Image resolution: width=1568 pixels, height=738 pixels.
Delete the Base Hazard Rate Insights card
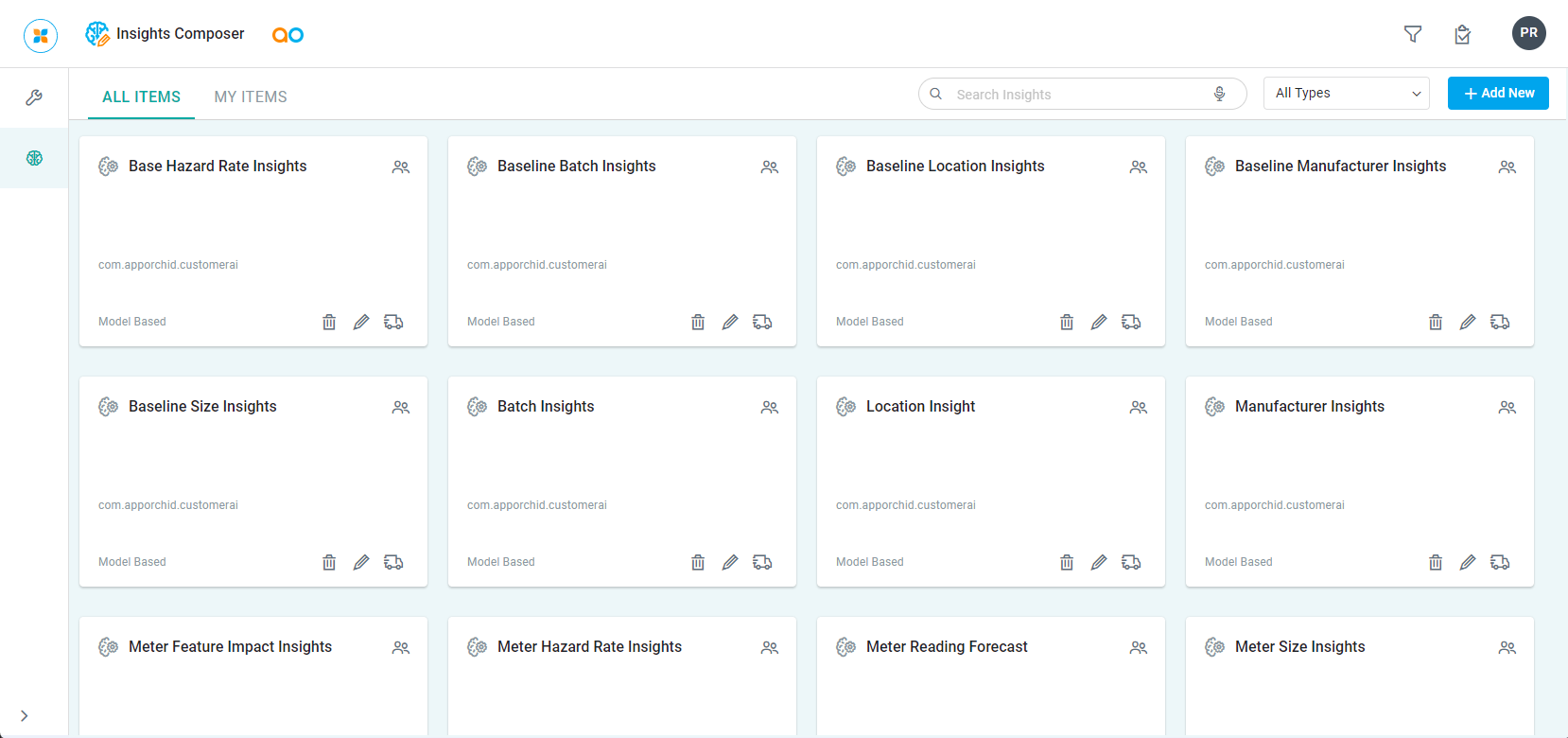(329, 322)
